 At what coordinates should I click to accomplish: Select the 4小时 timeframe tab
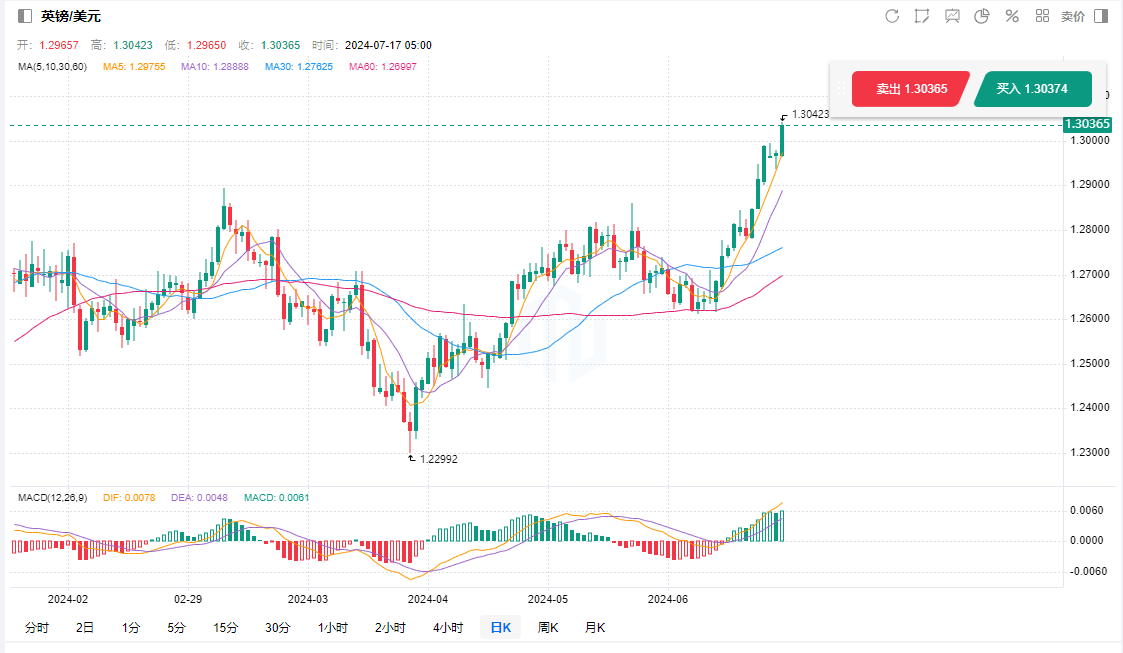coord(448,628)
